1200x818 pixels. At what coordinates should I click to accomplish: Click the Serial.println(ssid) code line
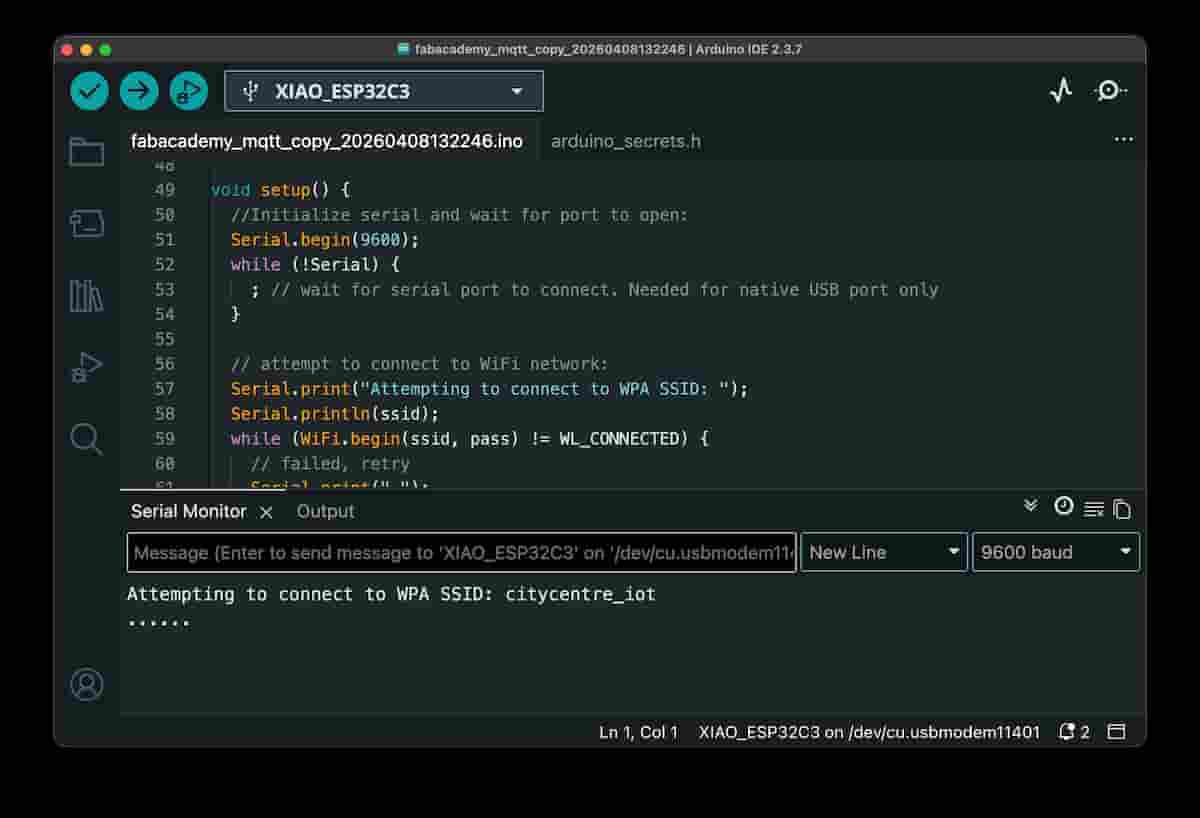(x=335, y=414)
